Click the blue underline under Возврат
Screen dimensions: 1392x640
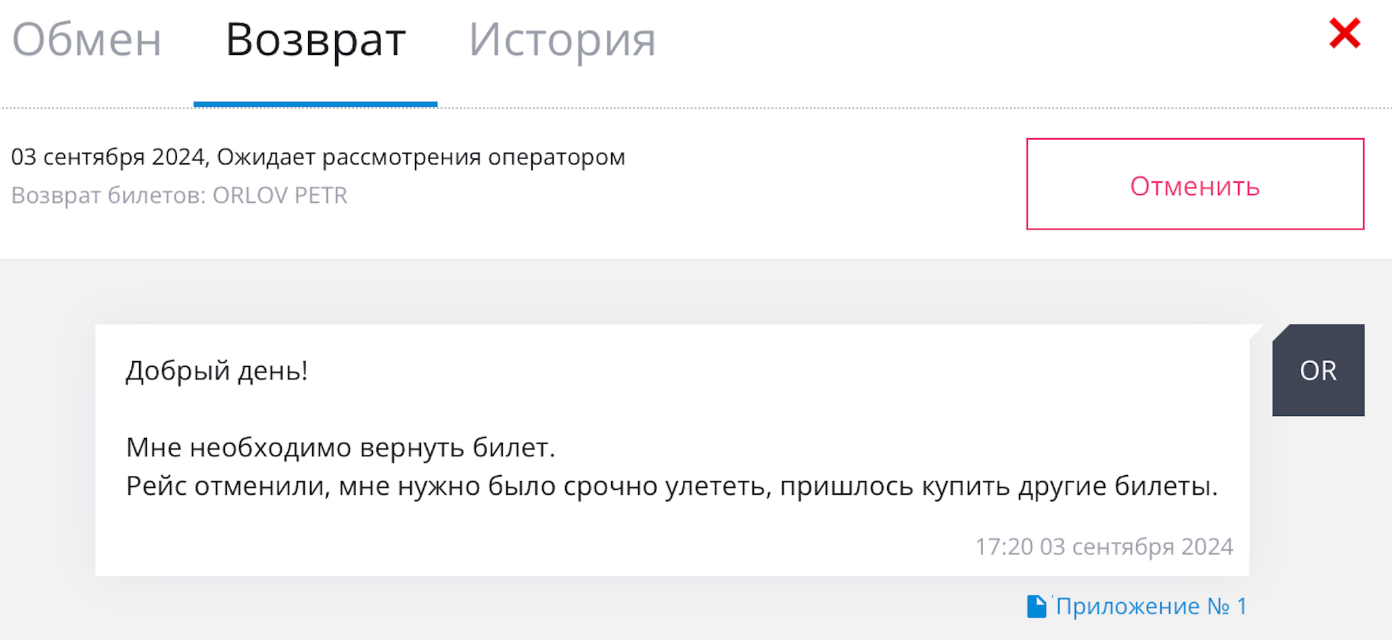click(x=315, y=103)
